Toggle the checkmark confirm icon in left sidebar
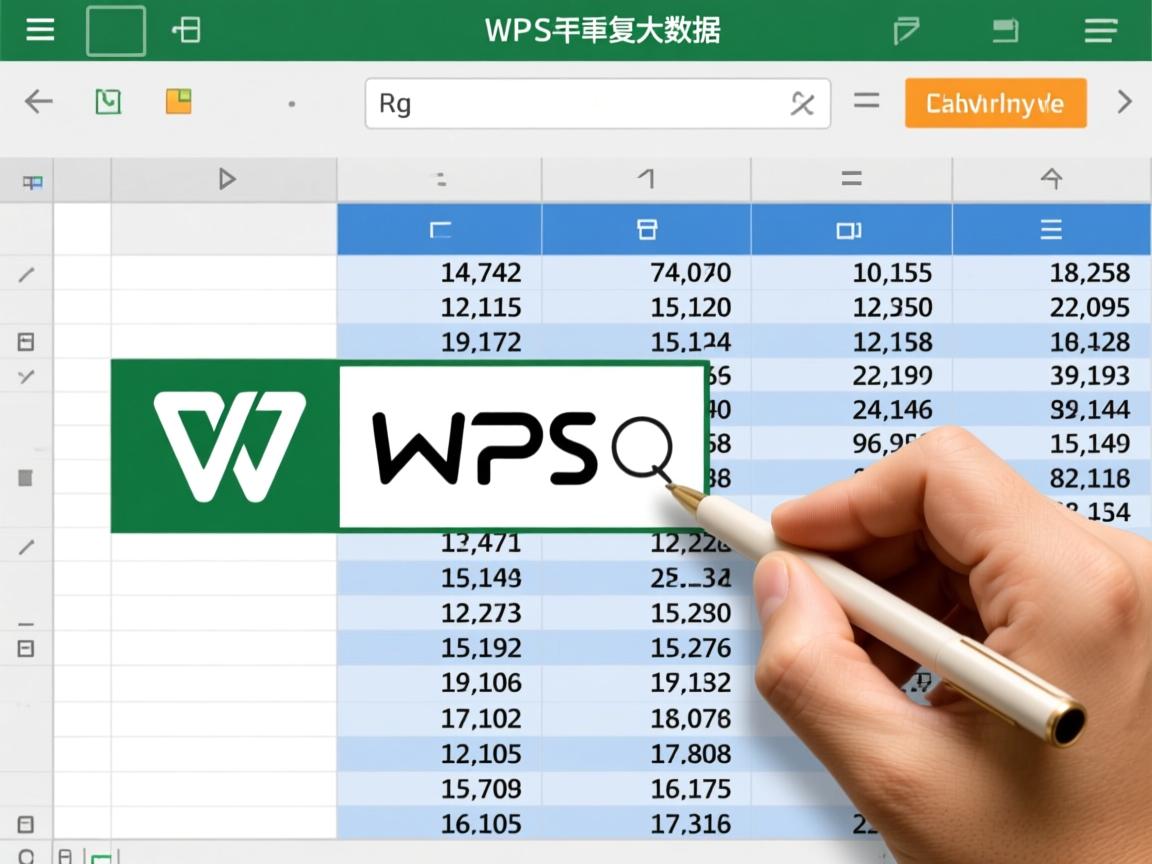The height and width of the screenshot is (864, 1152). [24, 377]
